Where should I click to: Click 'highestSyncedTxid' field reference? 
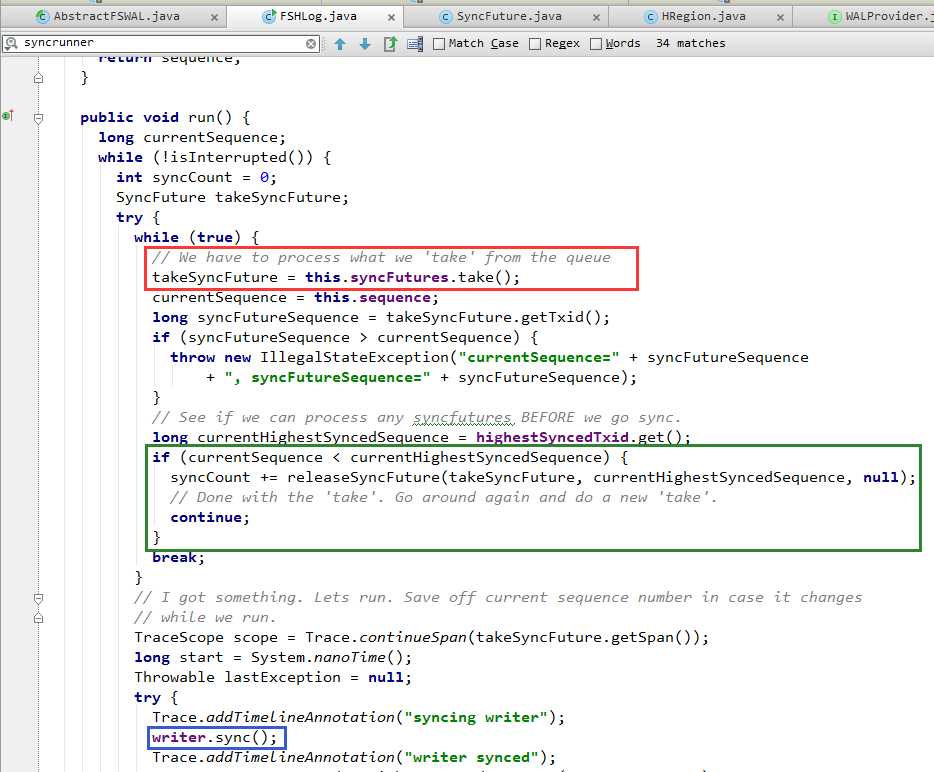[x=552, y=437]
